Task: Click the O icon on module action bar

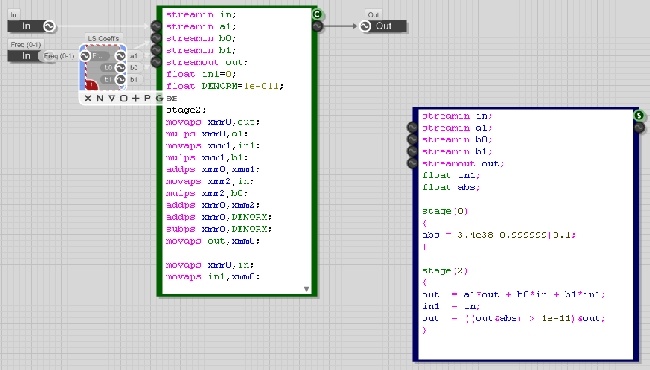Action: (124, 98)
